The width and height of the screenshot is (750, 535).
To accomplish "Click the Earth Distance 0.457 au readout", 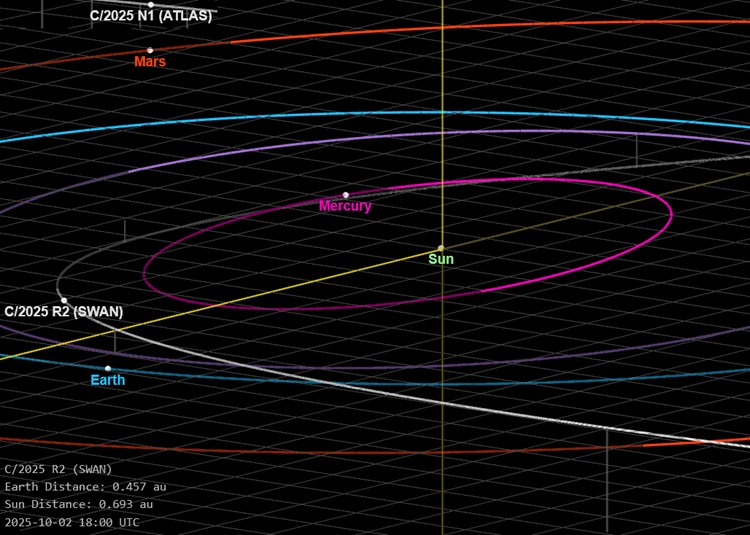I will point(86,487).
